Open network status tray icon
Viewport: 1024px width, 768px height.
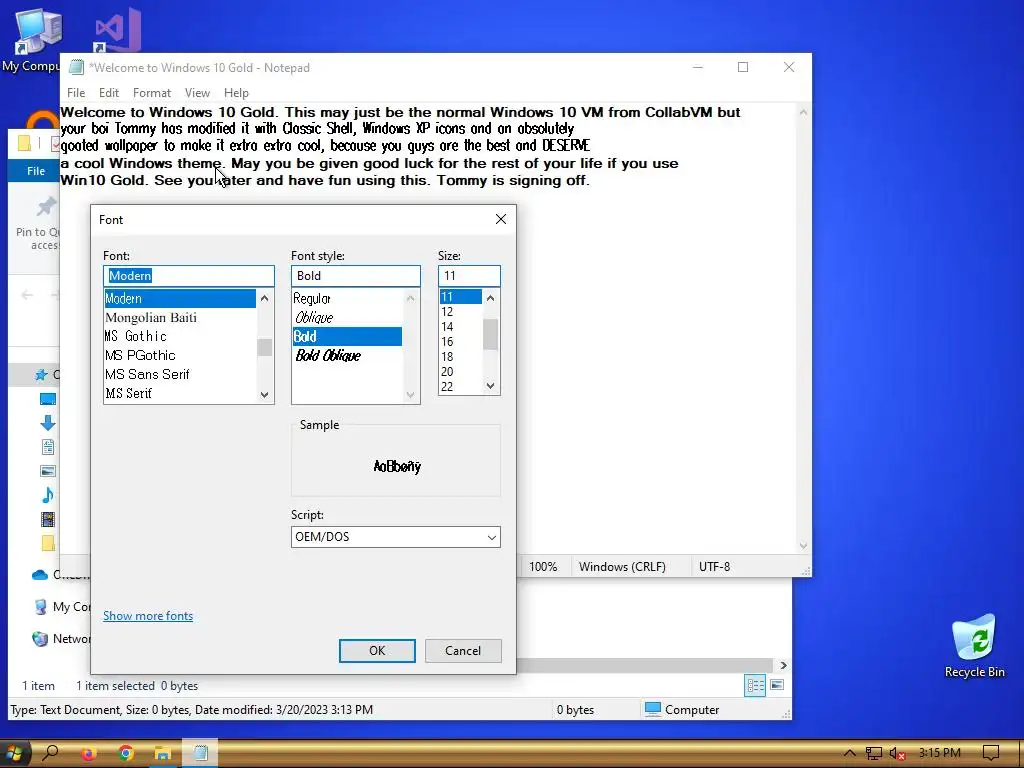tap(873, 754)
